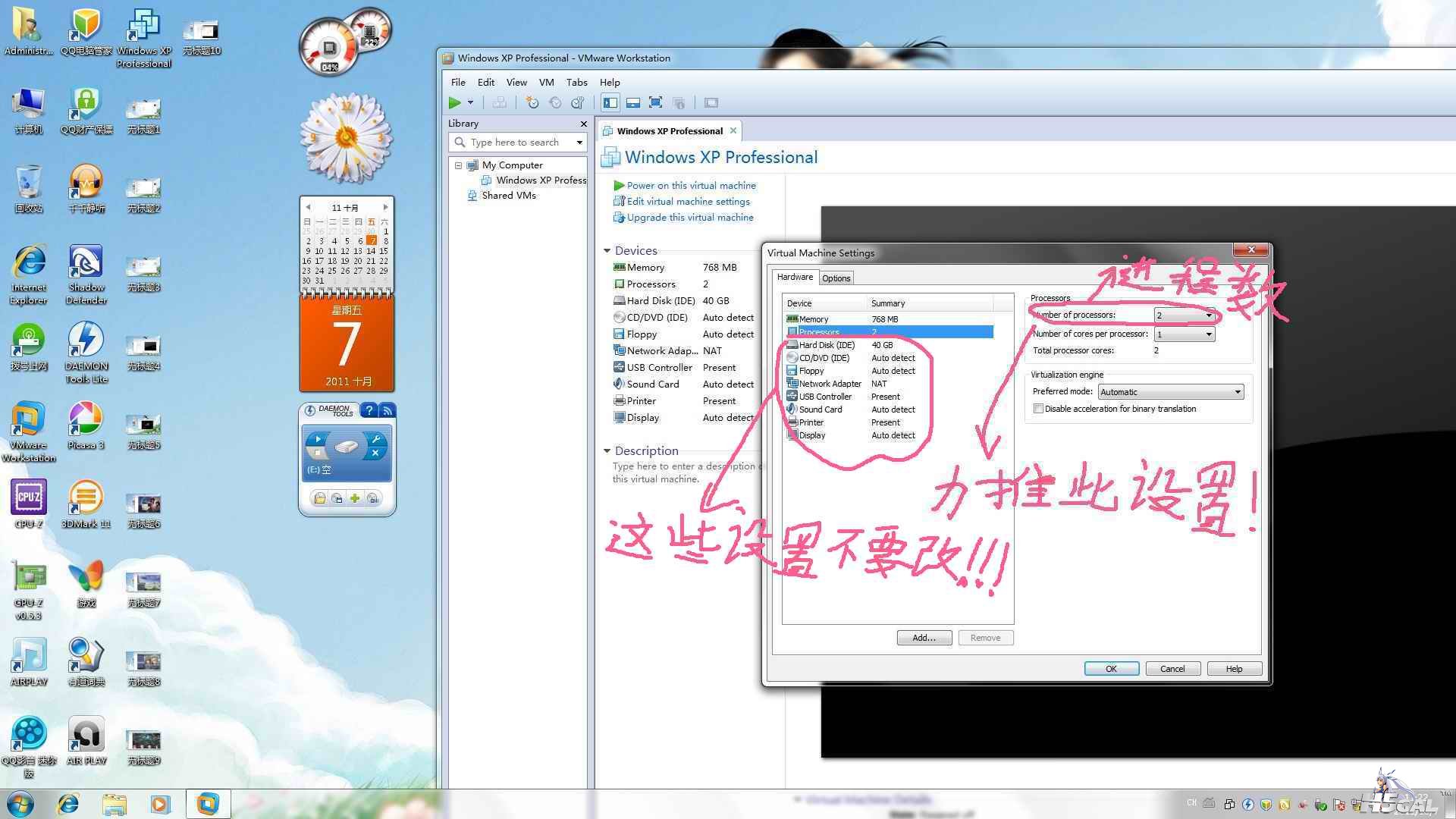Open the power options arrow beside play button
Viewport: 1456px width, 819px height.
click(x=470, y=102)
